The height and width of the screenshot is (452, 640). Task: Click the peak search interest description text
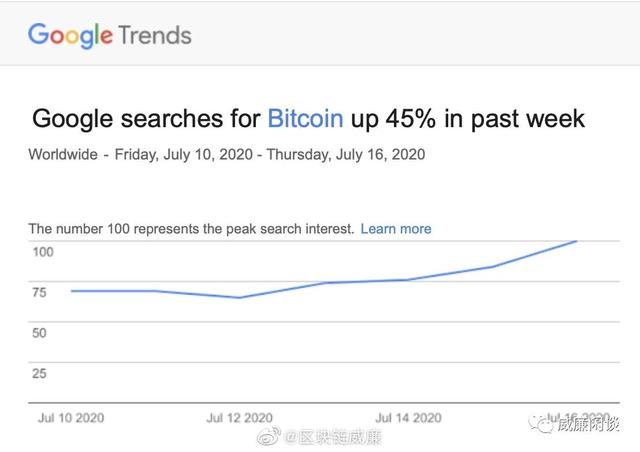(x=191, y=229)
